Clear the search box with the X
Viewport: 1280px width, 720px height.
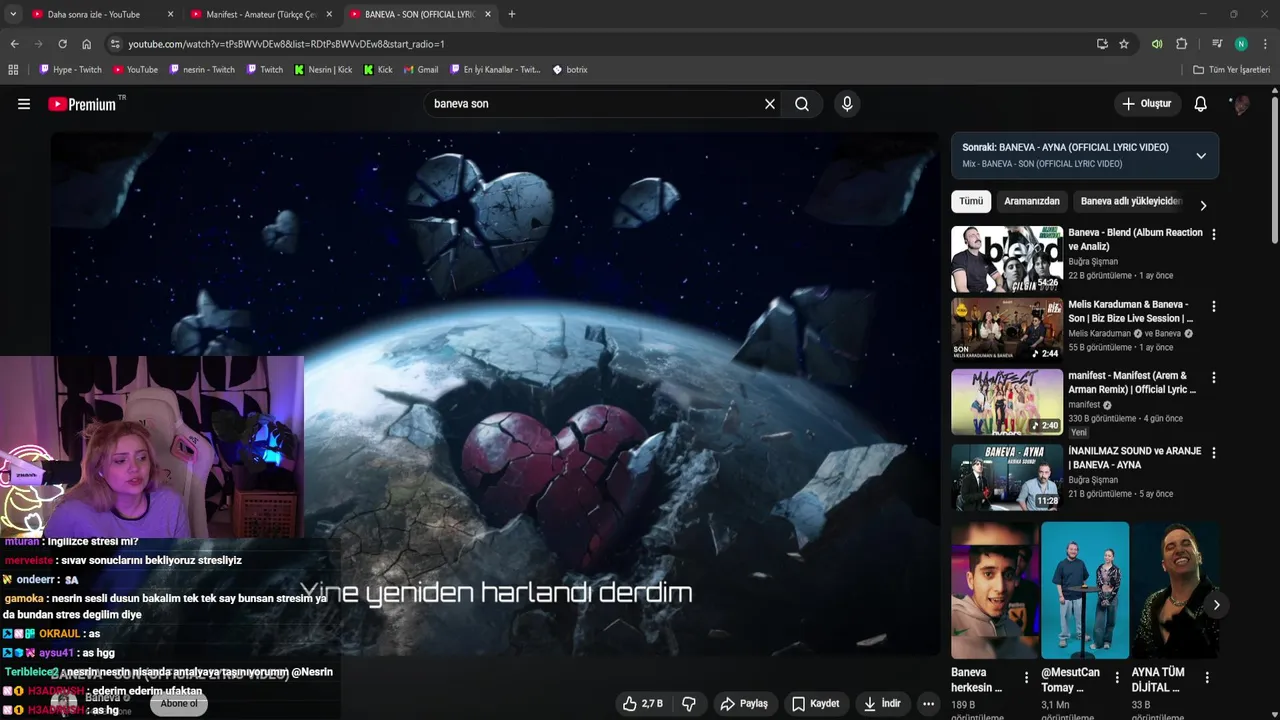770,104
